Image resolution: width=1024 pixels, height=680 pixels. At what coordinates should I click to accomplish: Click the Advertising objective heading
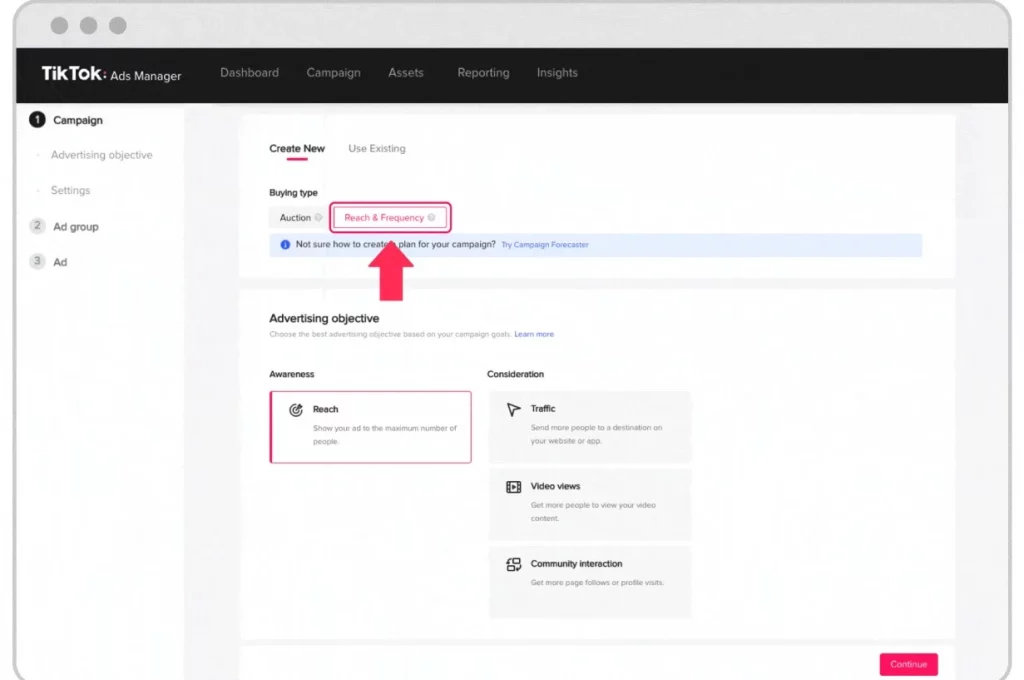[x=324, y=318]
